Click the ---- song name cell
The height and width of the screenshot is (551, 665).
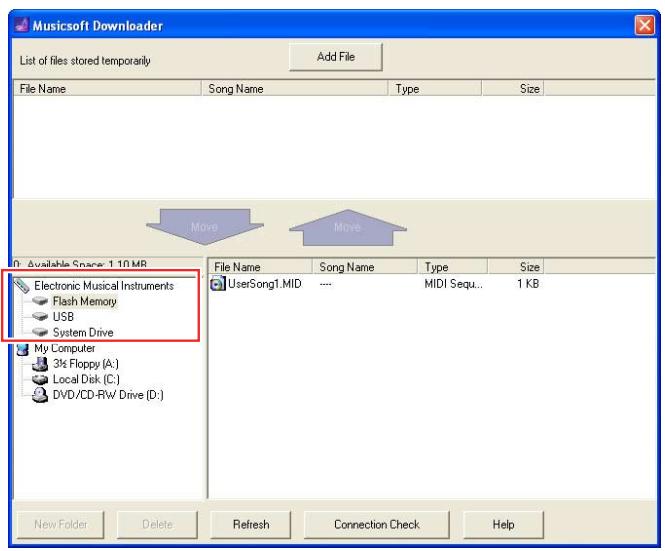click(325, 284)
